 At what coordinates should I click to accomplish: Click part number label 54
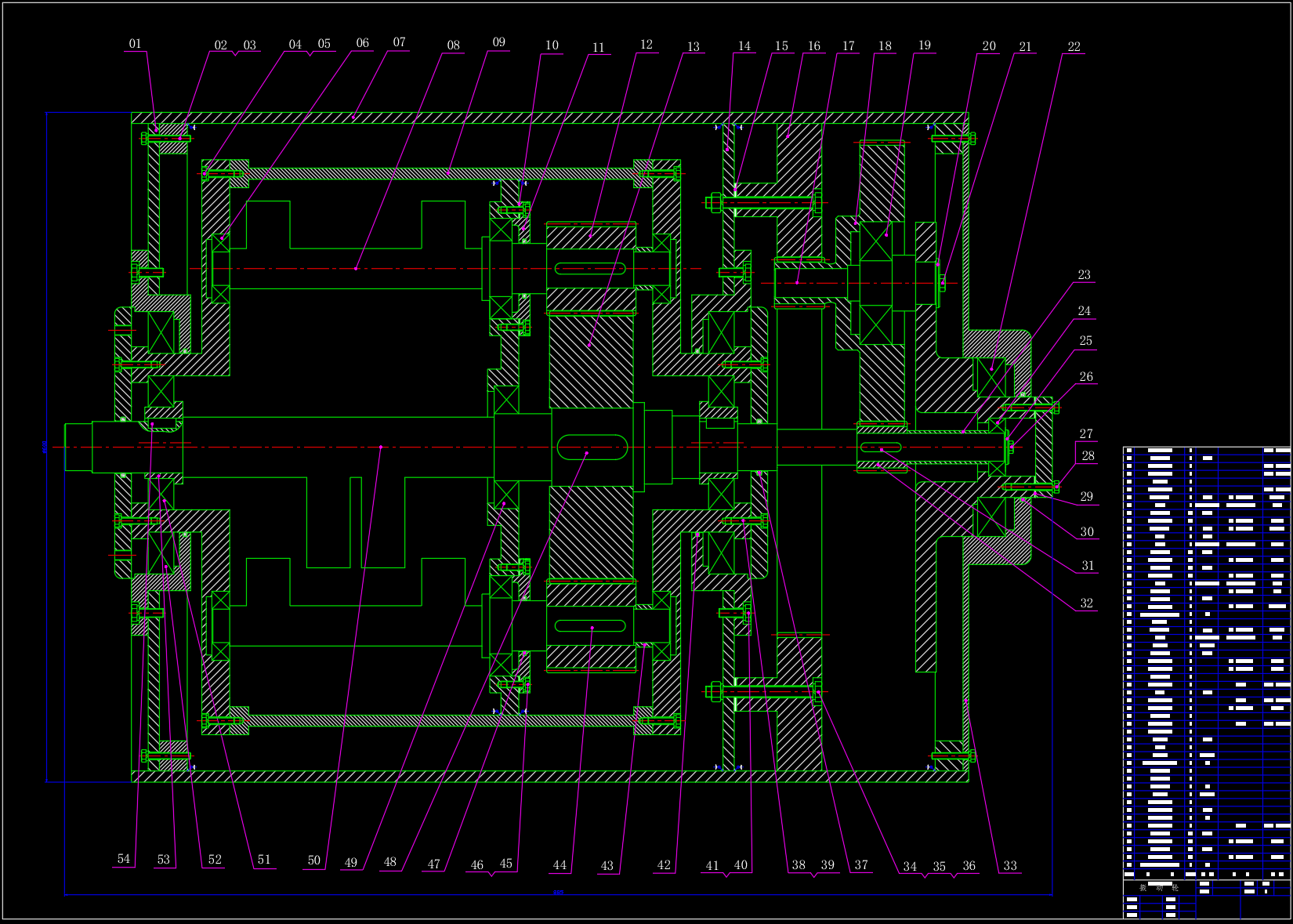point(124,859)
